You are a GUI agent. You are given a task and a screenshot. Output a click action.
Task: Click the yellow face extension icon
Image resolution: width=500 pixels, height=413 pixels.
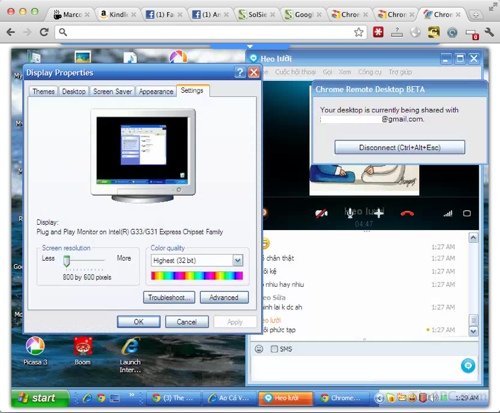[x=434, y=32]
